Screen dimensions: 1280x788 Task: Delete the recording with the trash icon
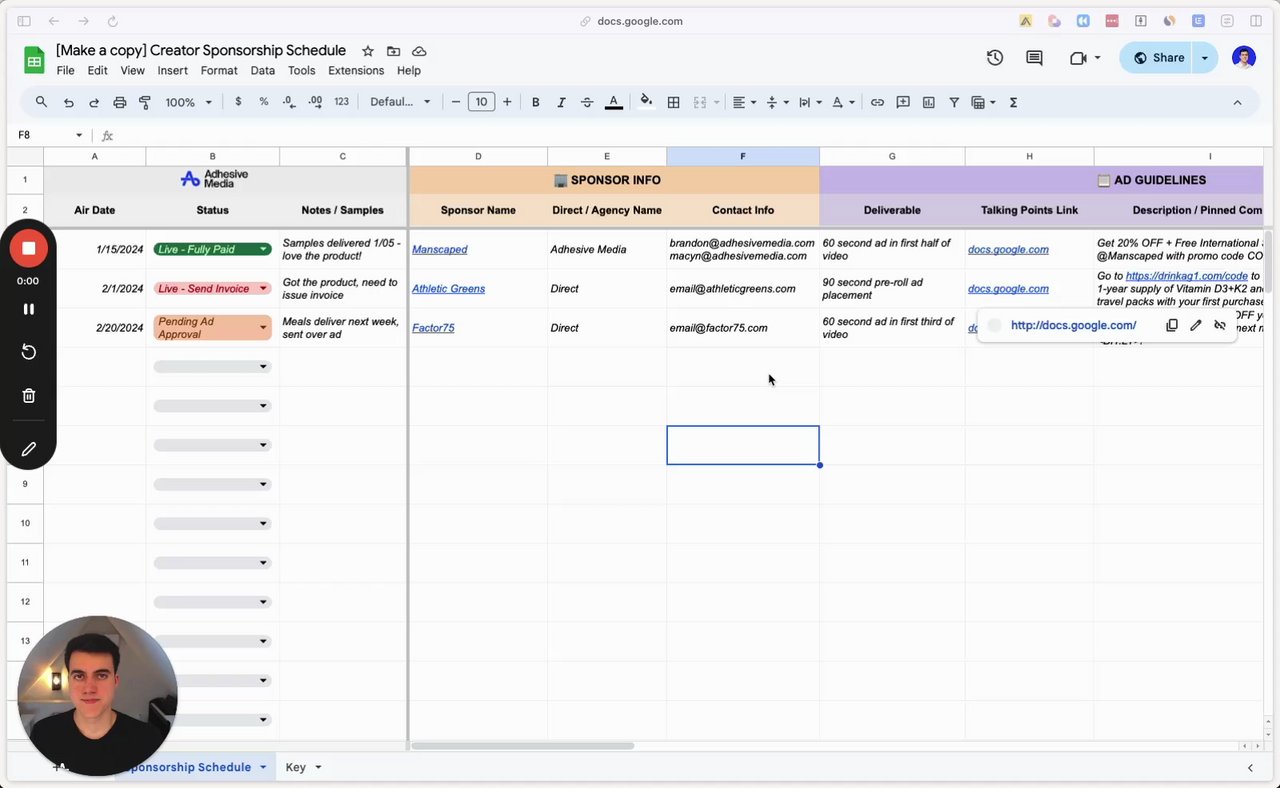click(x=29, y=396)
